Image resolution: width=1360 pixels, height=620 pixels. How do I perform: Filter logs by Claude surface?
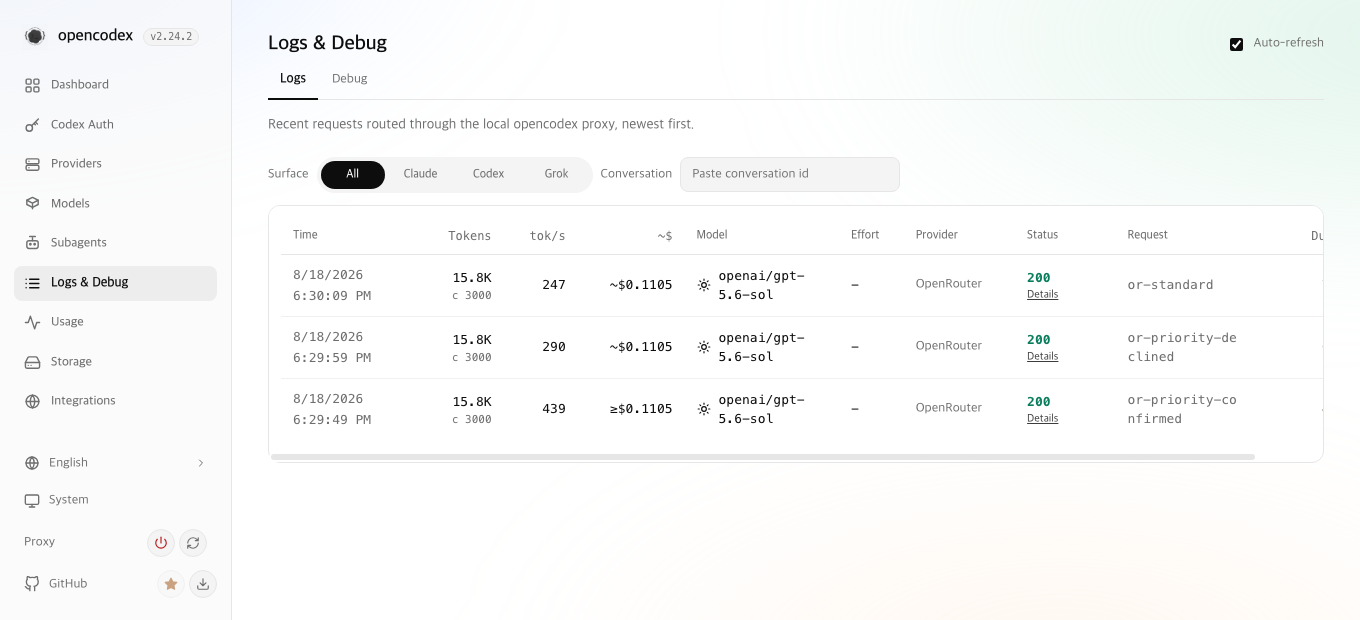click(x=420, y=174)
